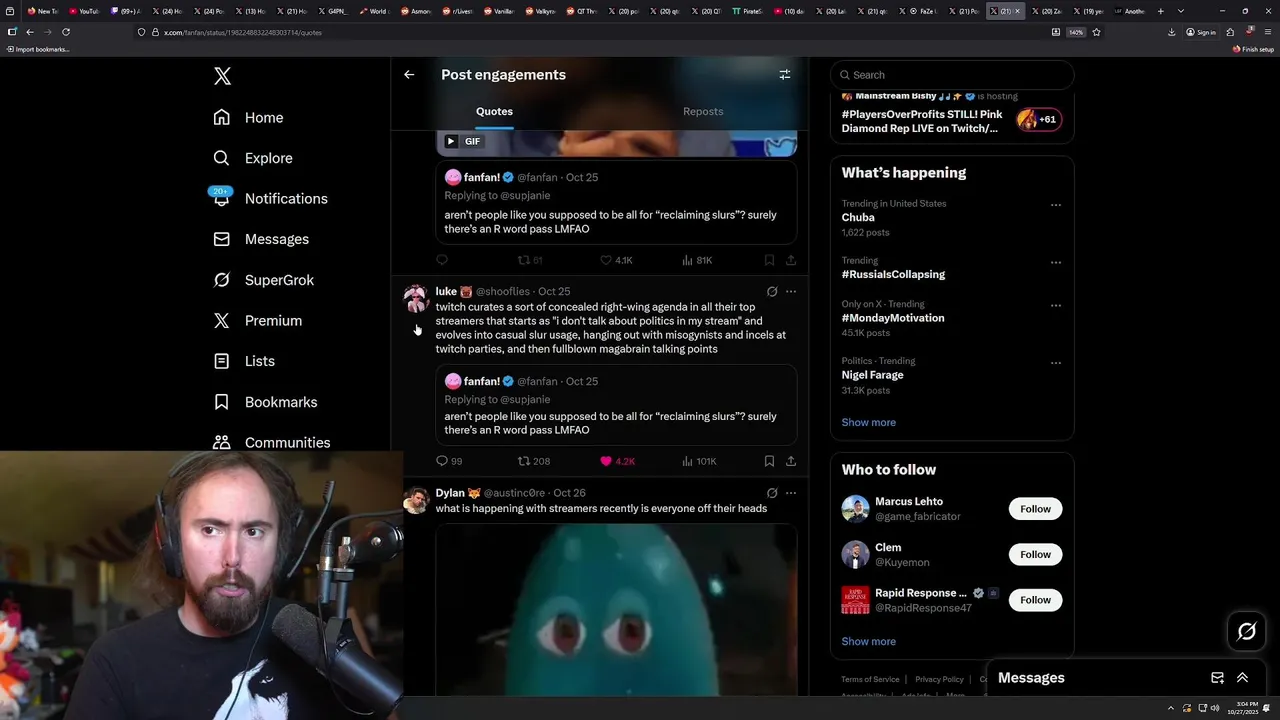Open a new browser tab
This screenshot has width=1280, height=720.
tap(1161, 11)
